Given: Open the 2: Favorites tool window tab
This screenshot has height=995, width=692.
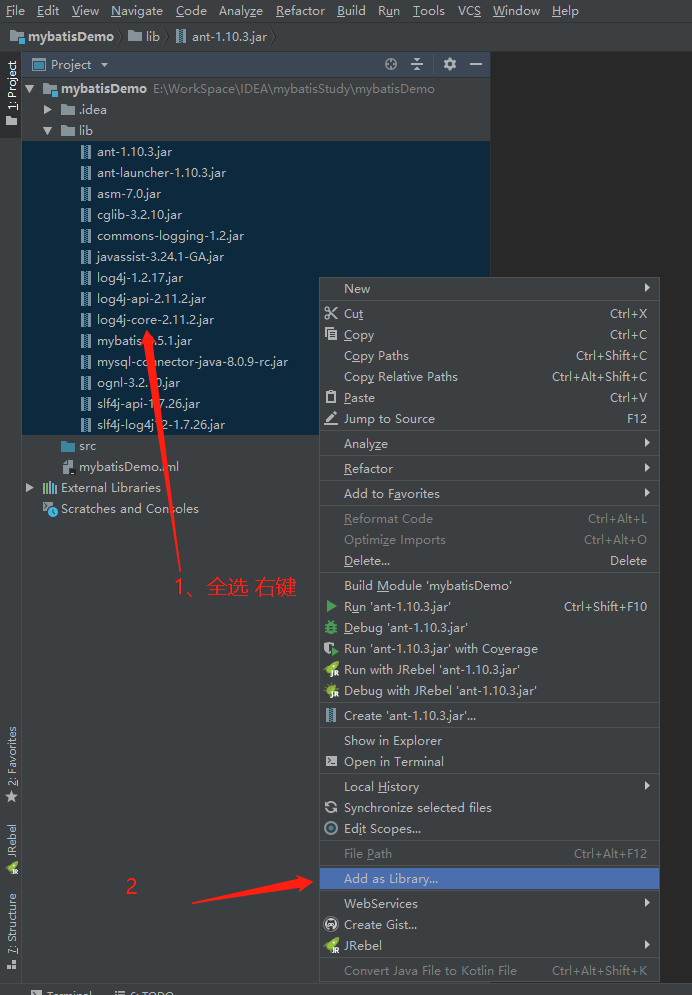Looking at the screenshot, I should tap(11, 763).
